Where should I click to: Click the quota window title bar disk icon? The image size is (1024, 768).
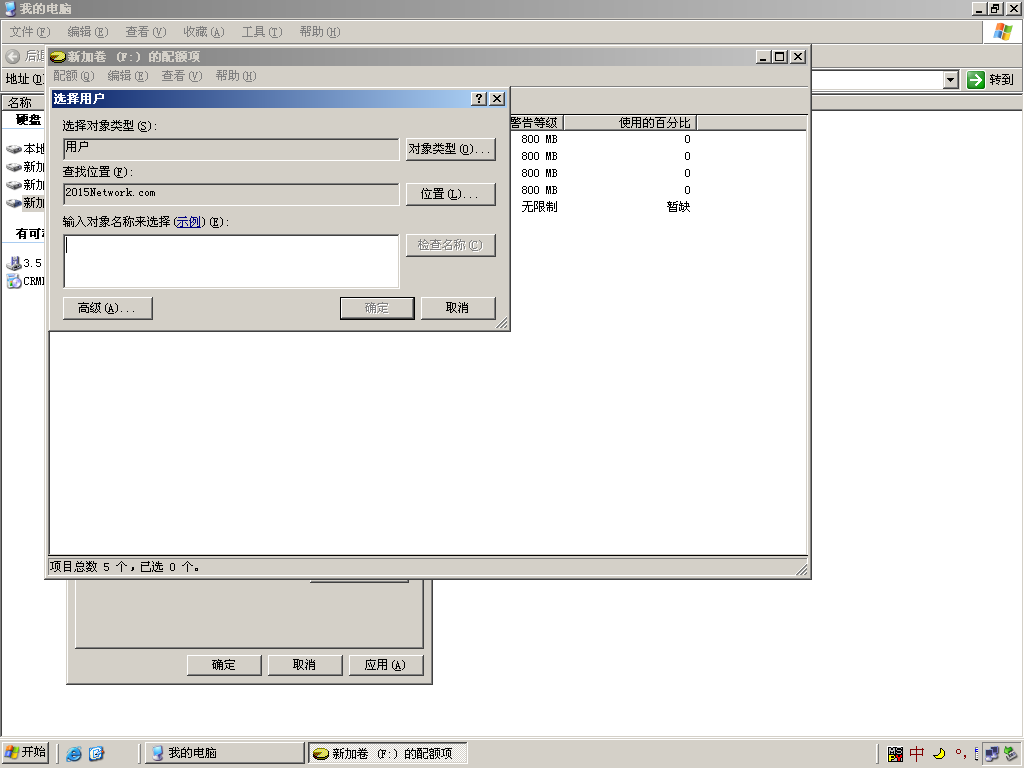57,57
